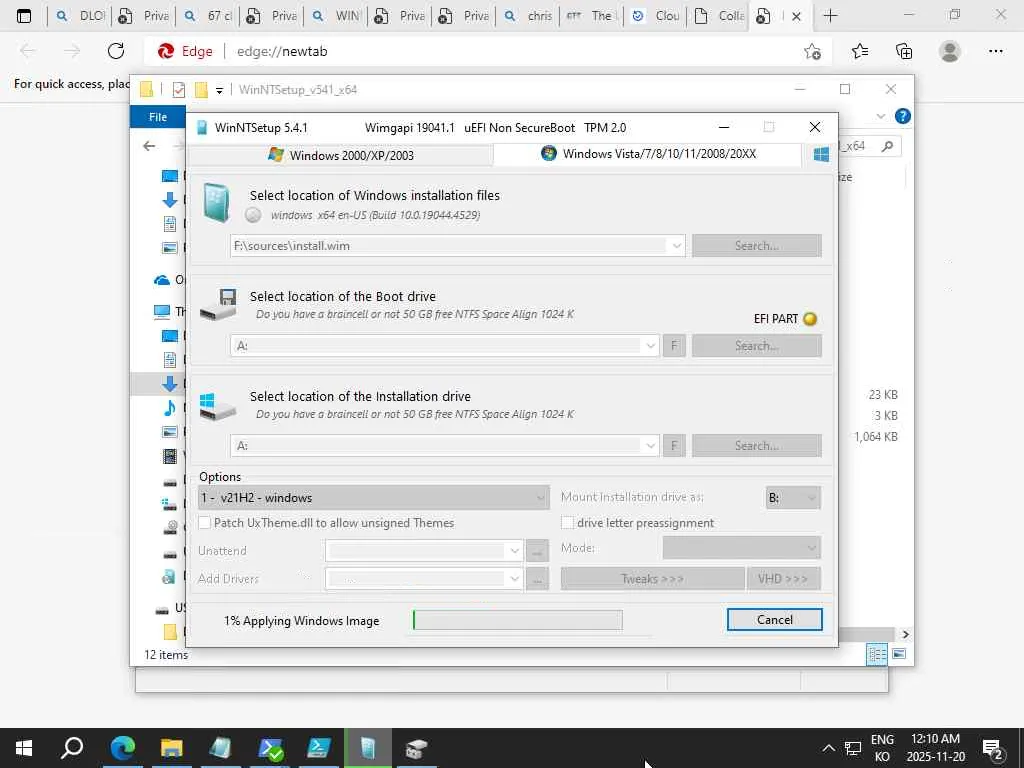The width and height of the screenshot is (1024, 768).
Task: Open the Mode dropdown
Action: (x=741, y=547)
